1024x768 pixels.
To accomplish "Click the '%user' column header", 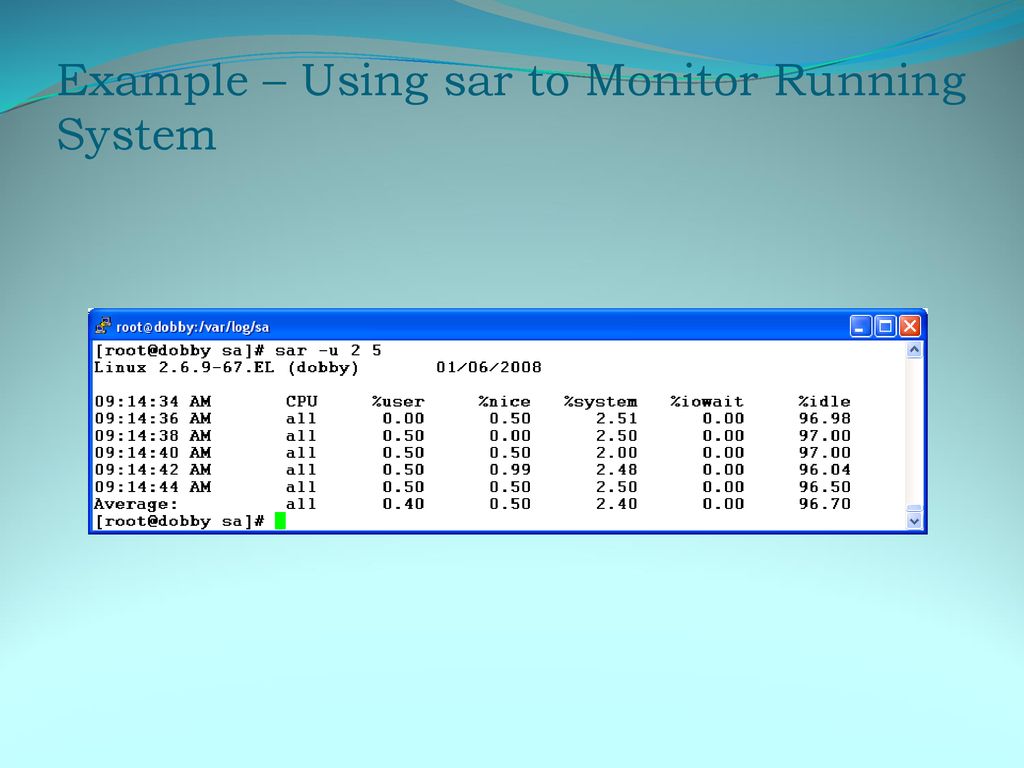I will [398, 402].
